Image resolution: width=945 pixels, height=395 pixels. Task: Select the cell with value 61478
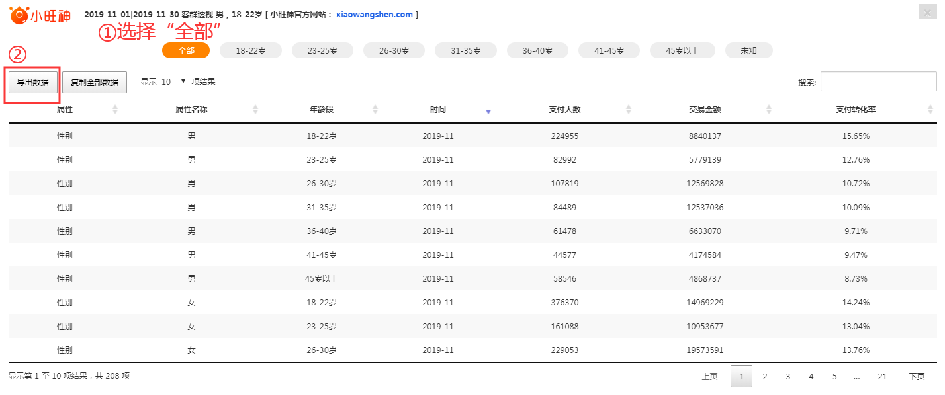click(x=565, y=231)
